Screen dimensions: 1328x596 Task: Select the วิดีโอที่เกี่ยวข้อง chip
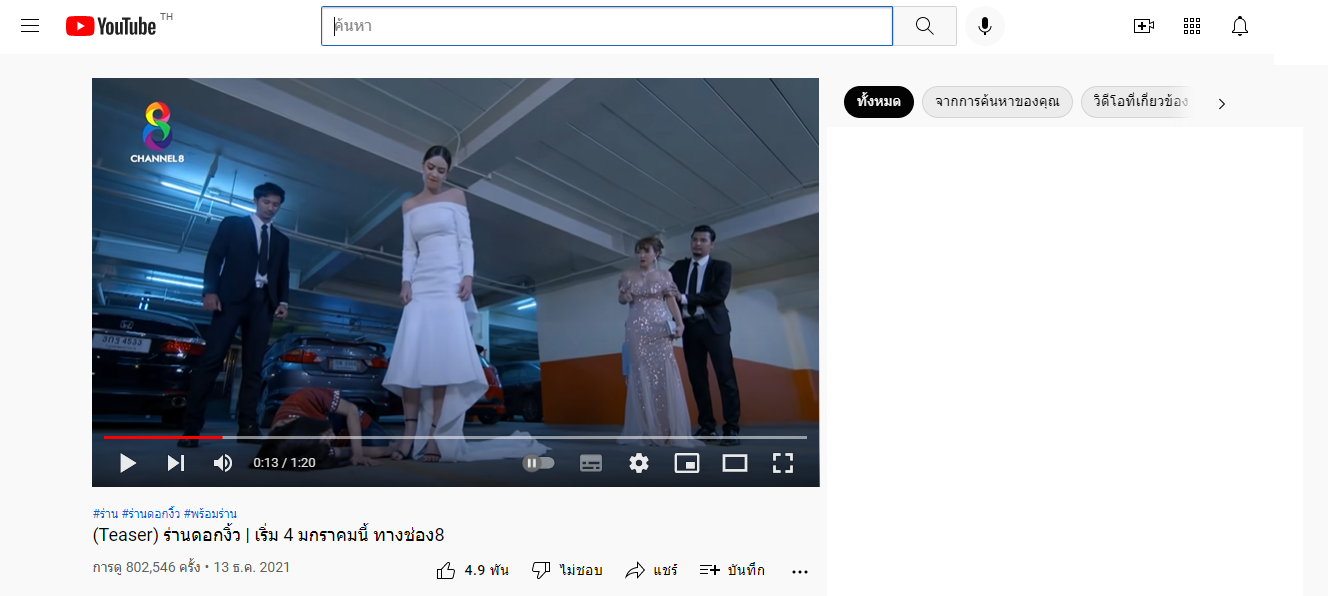click(1138, 102)
